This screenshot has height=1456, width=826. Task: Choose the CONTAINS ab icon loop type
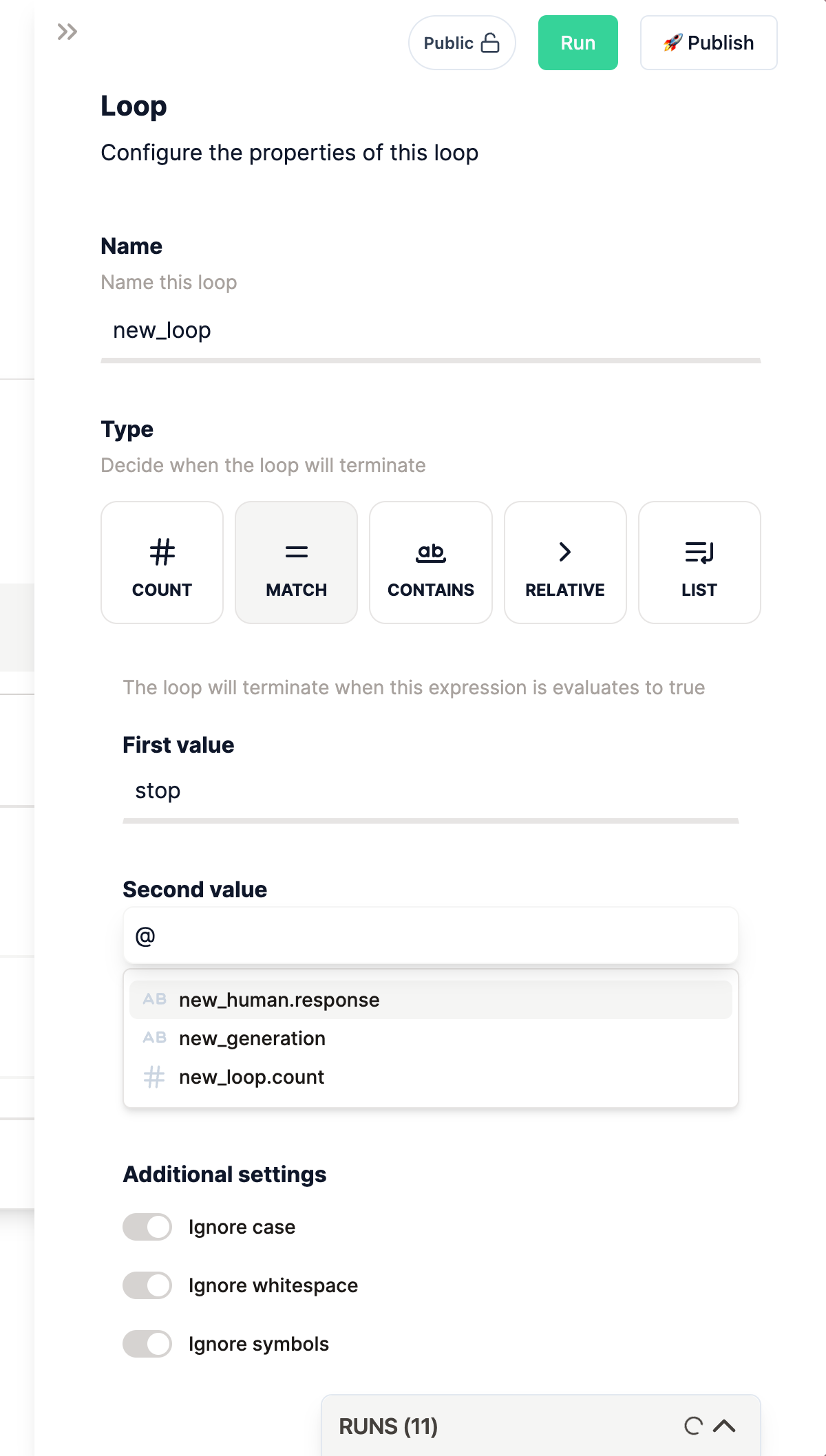(431, 562)
